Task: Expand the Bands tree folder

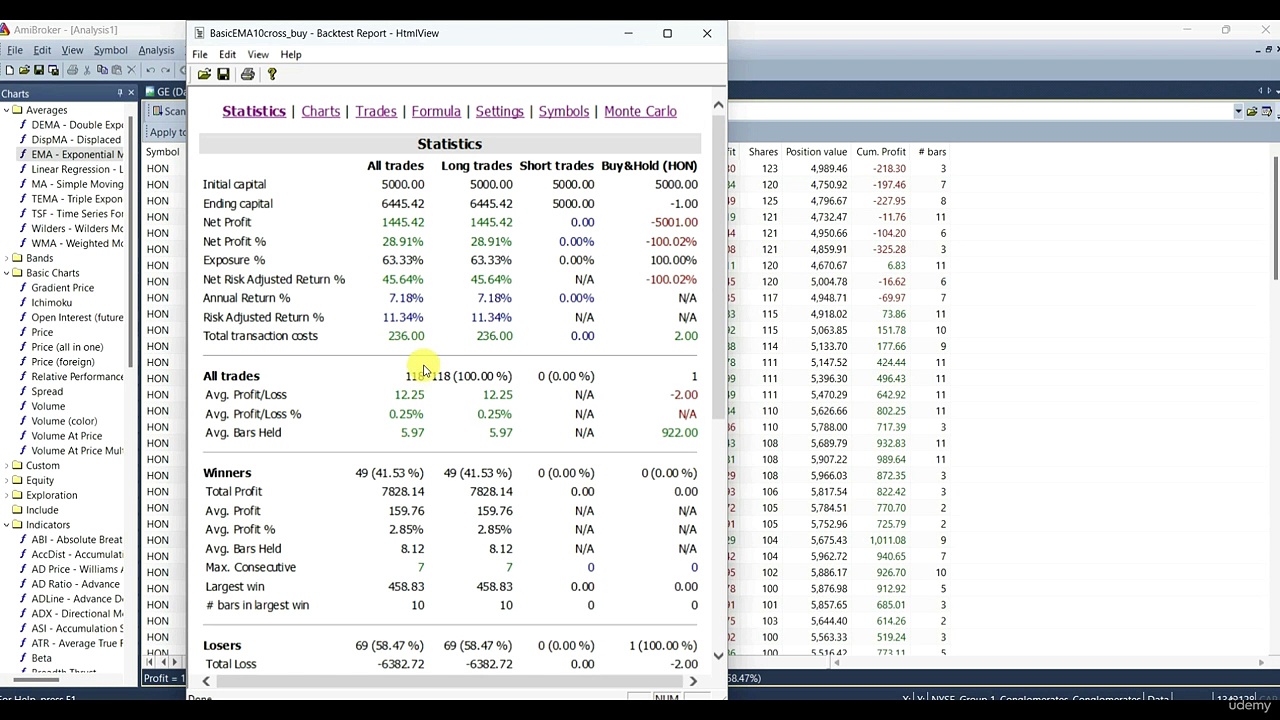Action: point(5,258)
